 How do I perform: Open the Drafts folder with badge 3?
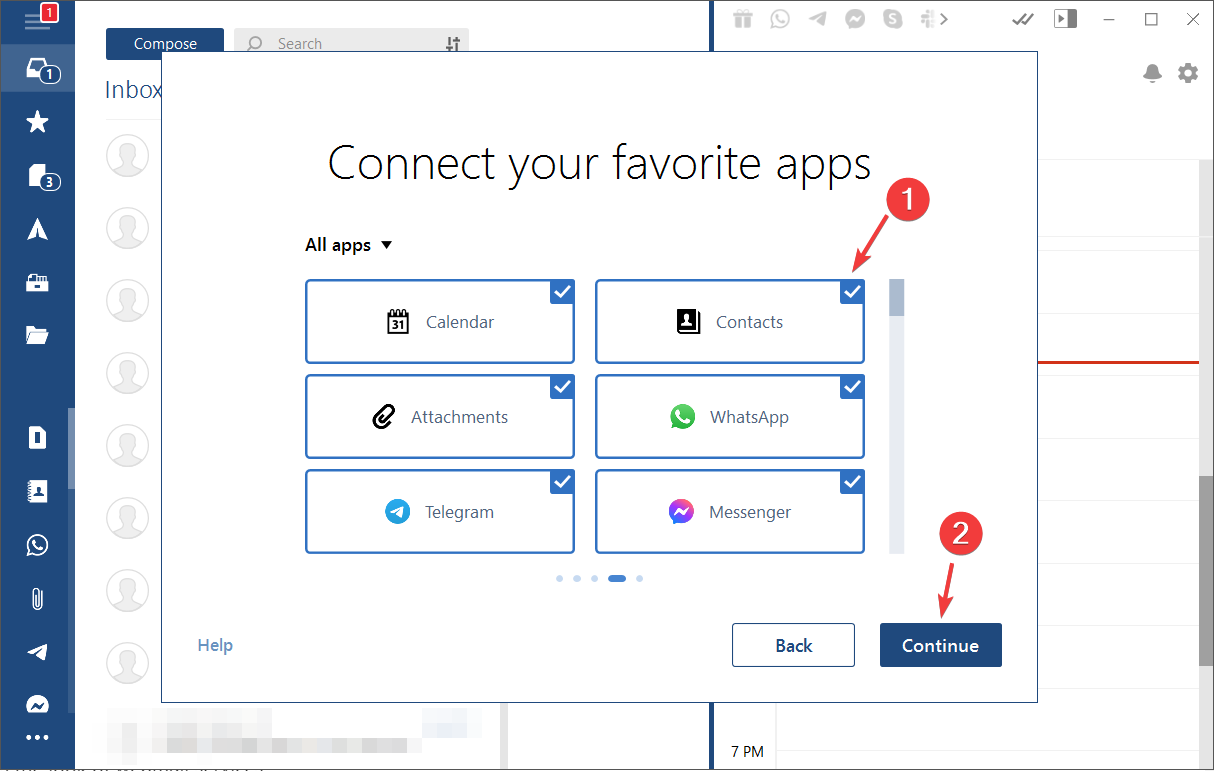38,176
